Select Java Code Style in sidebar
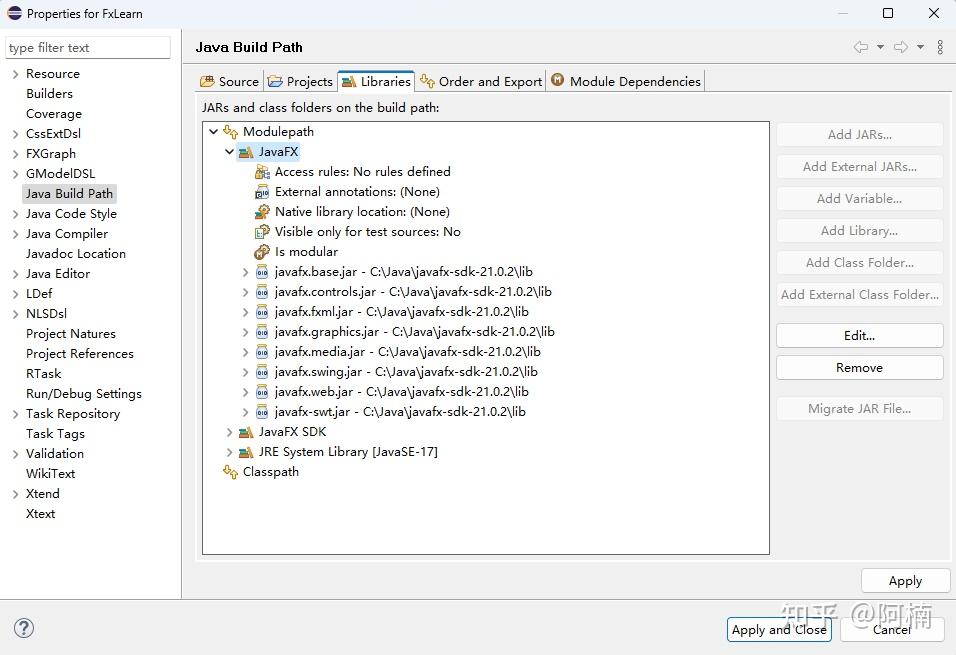The width and height of the screenshot is (956, 655). [x=71, y=213]
